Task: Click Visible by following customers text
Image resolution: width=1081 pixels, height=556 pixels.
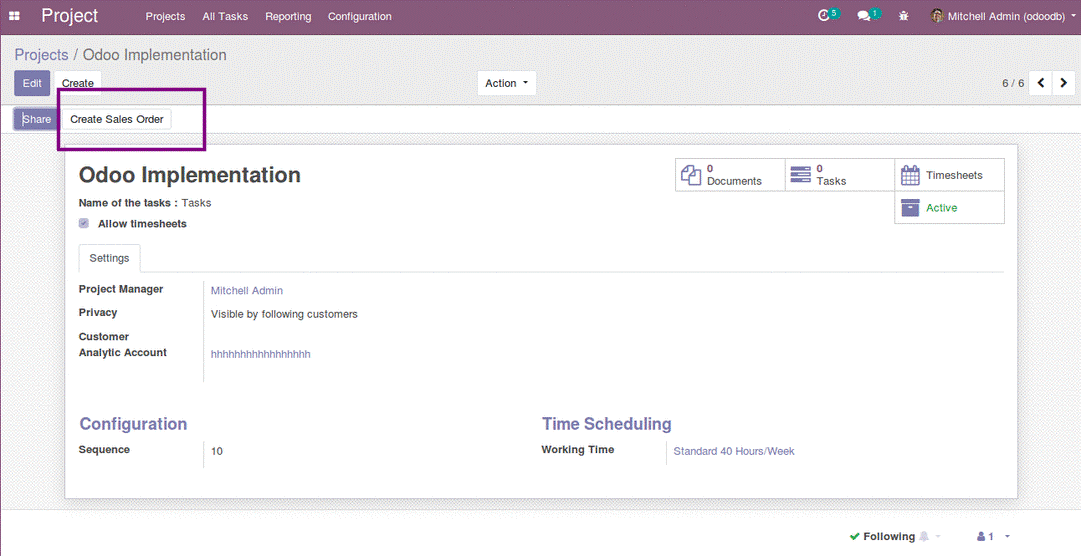Action: click(x=284, y=314)
